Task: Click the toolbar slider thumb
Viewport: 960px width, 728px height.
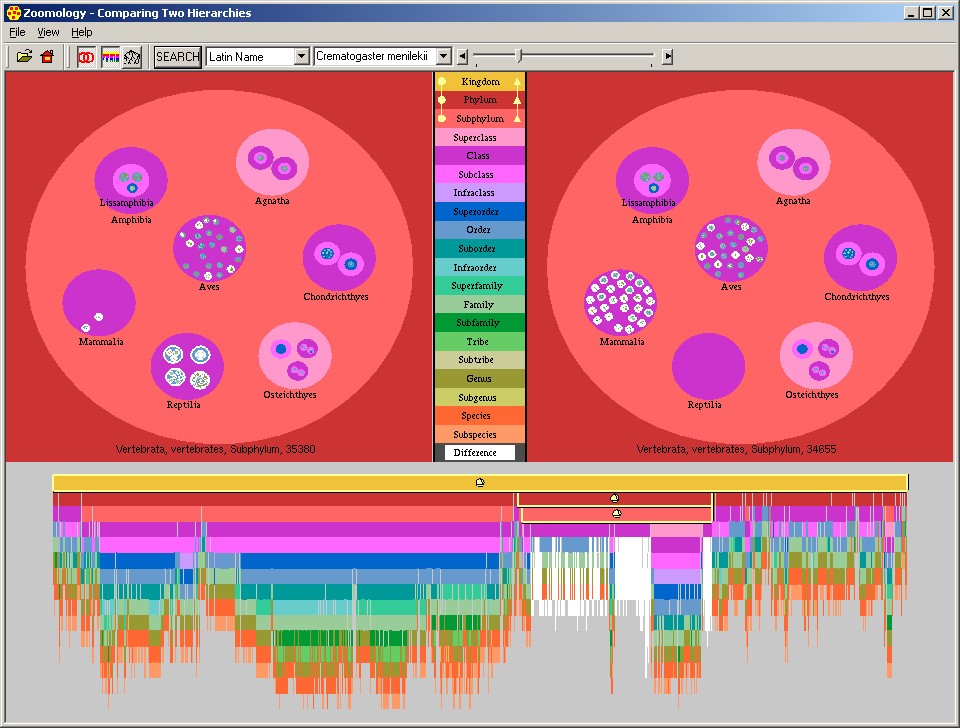Action: coord(519,56)
